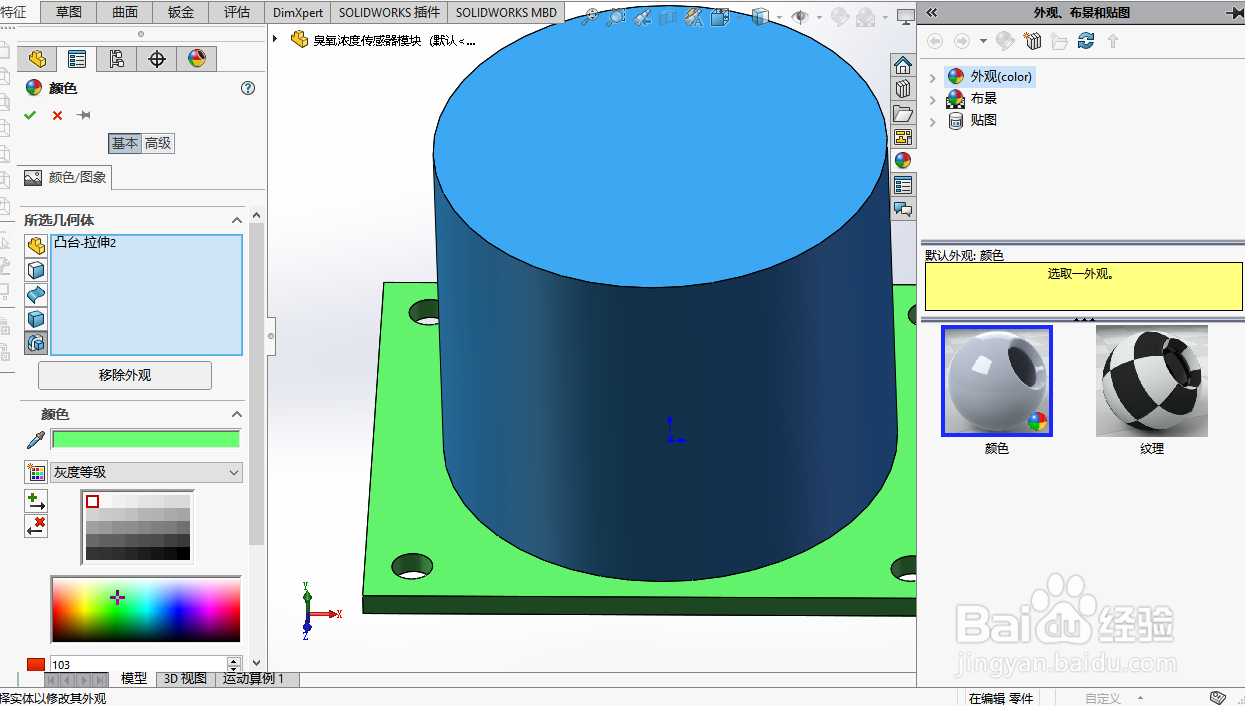Switch to the 钣金 ribbon tab
The image size is (1245, 706).
(181, 12)
